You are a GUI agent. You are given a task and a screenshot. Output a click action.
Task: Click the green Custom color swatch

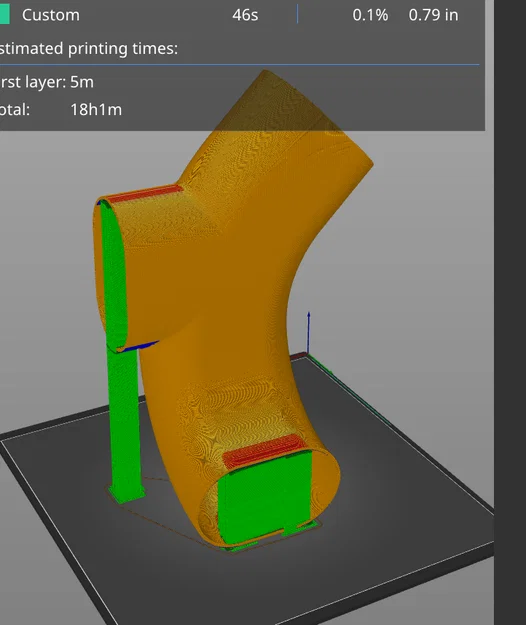4,15
